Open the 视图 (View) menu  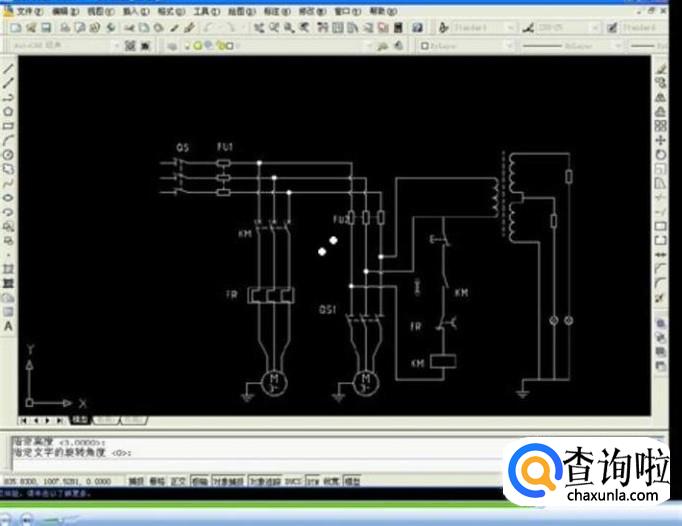pos(101,11)
